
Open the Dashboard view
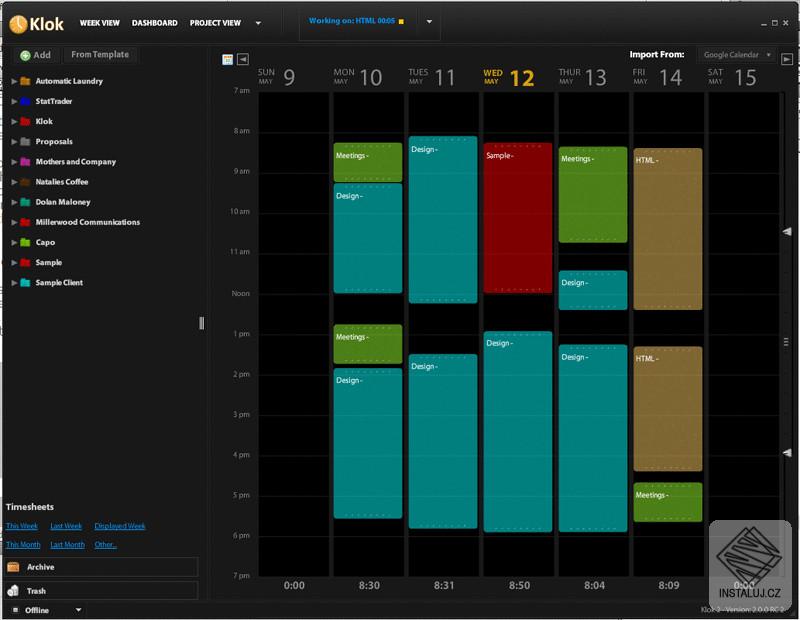point(155,23)
